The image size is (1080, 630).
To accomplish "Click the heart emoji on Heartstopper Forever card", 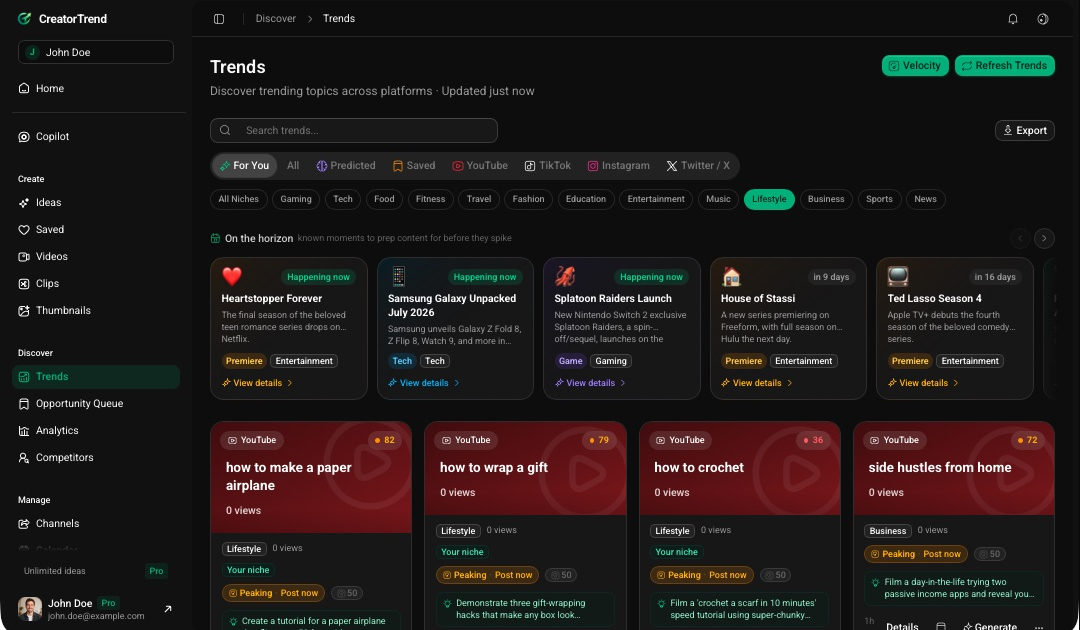I will (x=232, y=276).
